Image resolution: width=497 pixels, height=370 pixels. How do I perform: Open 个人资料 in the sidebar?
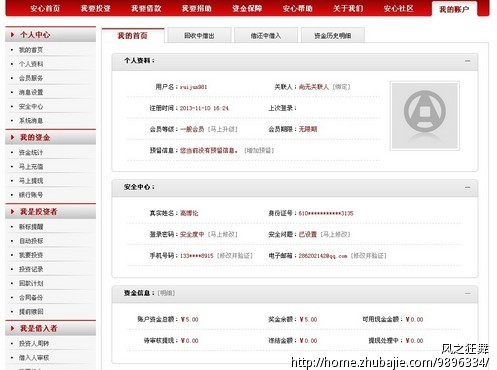coord(31,64)
